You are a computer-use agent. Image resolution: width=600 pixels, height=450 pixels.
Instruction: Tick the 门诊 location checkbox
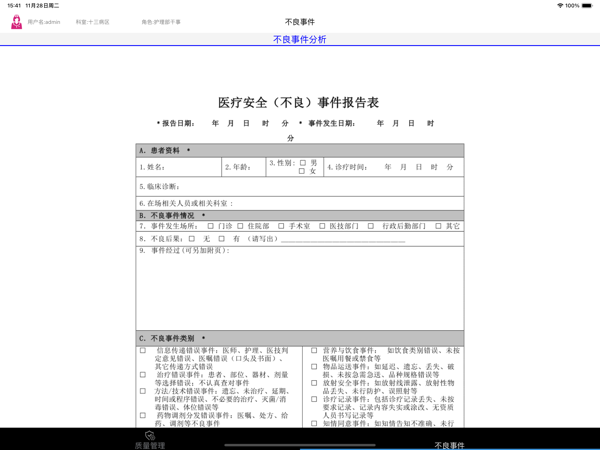click(x=211, y=226)
